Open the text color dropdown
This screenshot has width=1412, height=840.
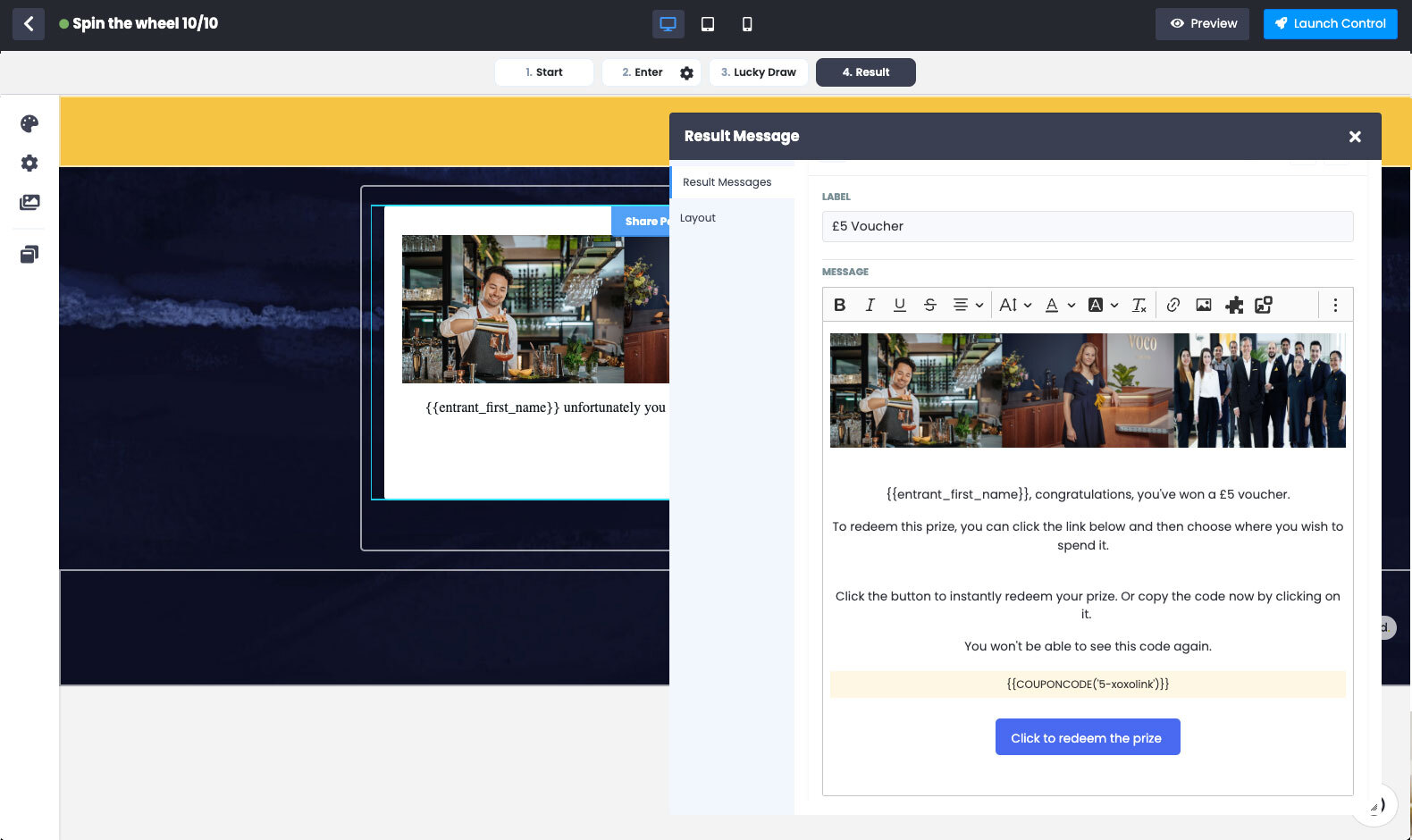click(1060, 305)
